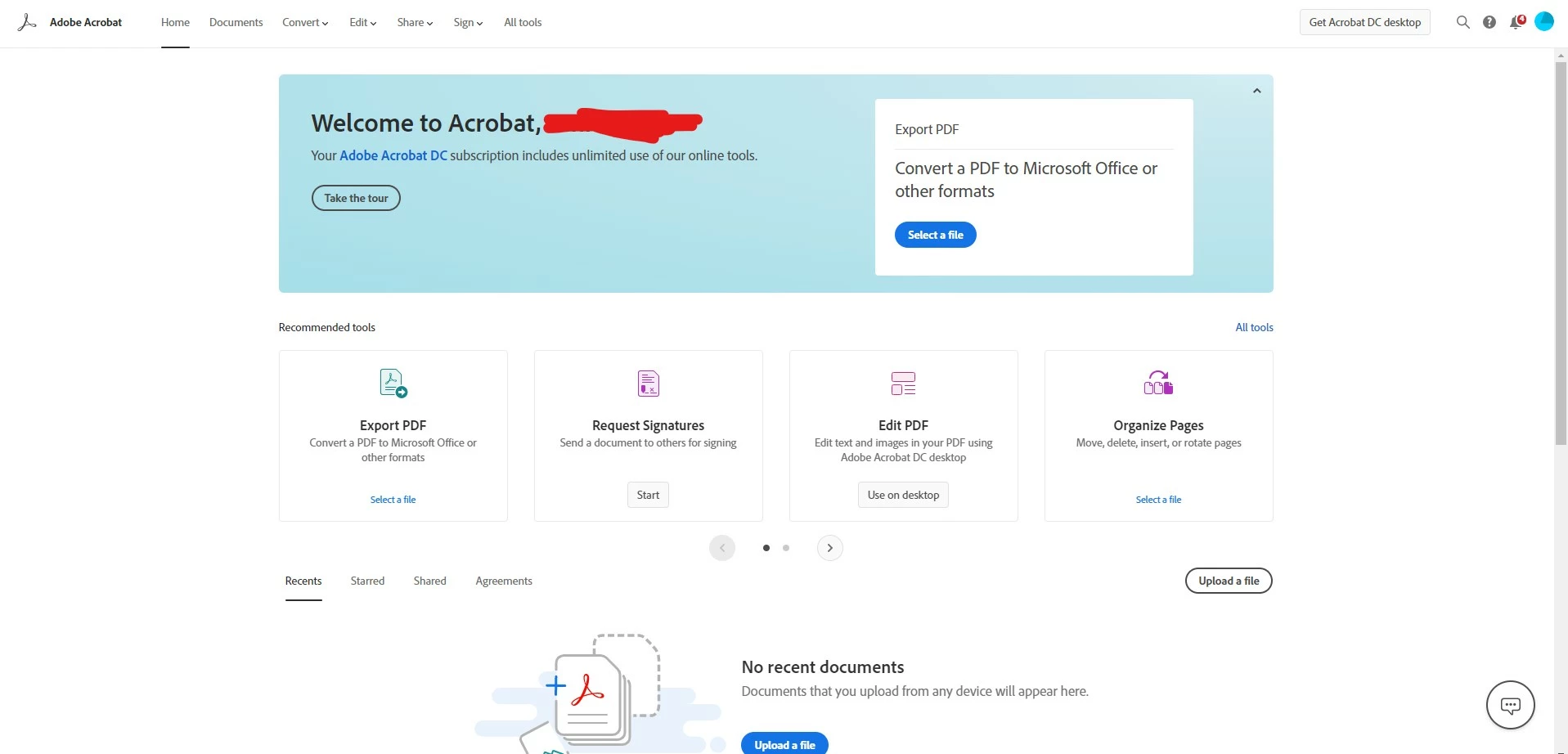Click the Organize Pages tool icon
Screen dimensions: 1568x754
pyautogui.click(x=1158, y=382)
